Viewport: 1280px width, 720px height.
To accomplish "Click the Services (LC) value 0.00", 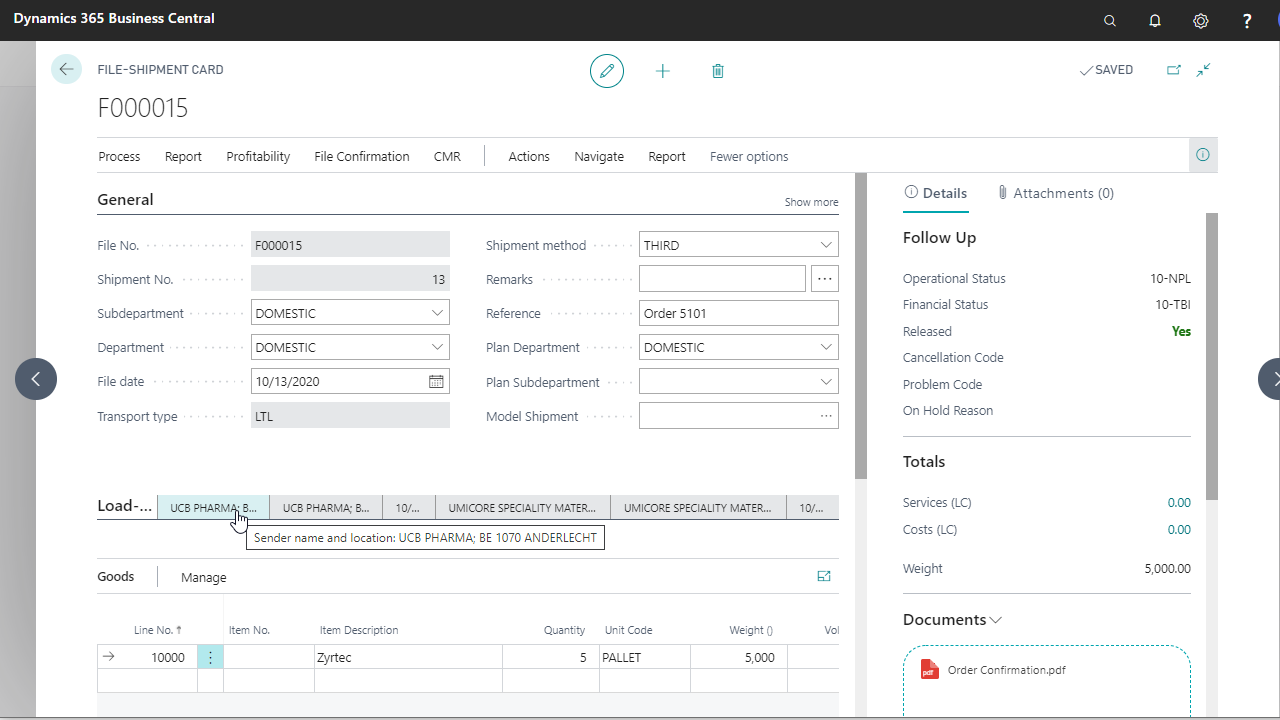I will coord(1179,503).
